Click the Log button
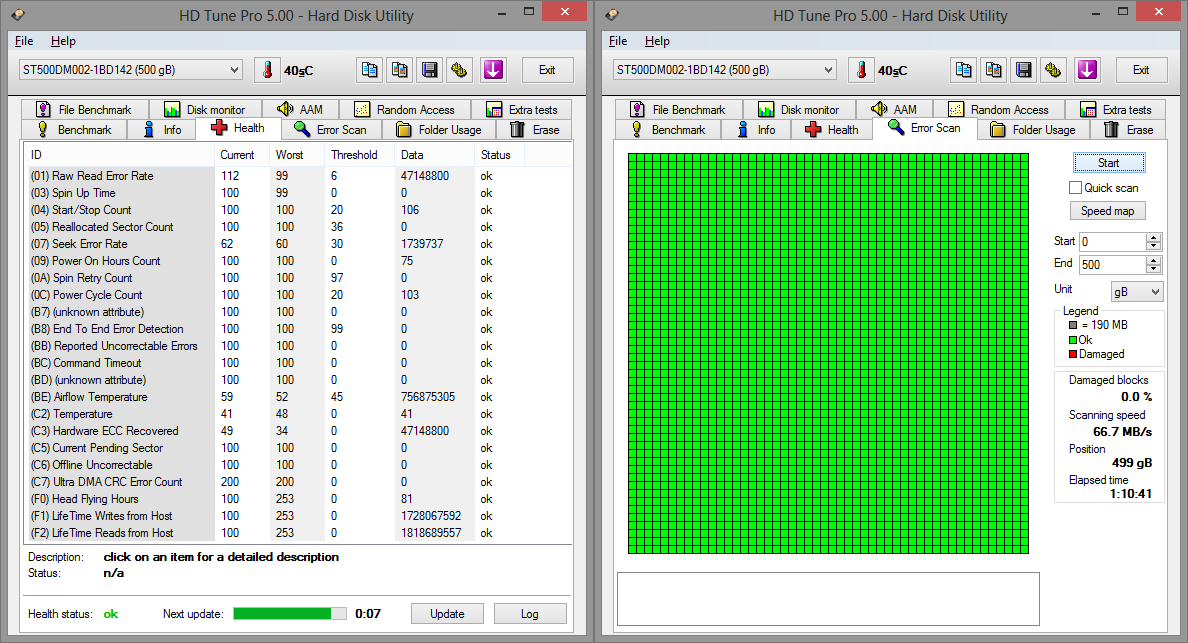1188x643 pixels. [530, 613]
